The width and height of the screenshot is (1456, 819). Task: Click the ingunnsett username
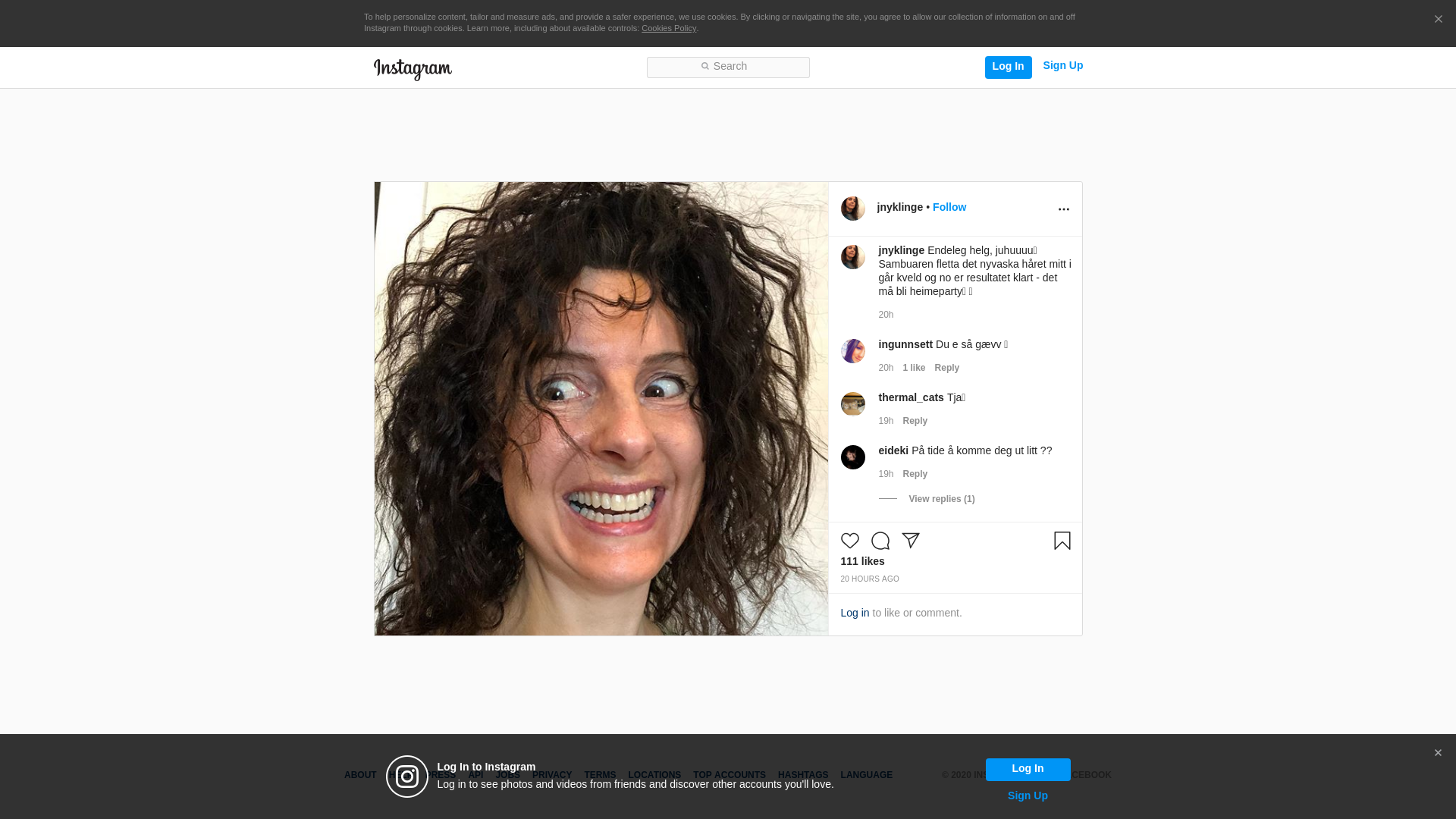pyautogui.click(x=905, y=344)
